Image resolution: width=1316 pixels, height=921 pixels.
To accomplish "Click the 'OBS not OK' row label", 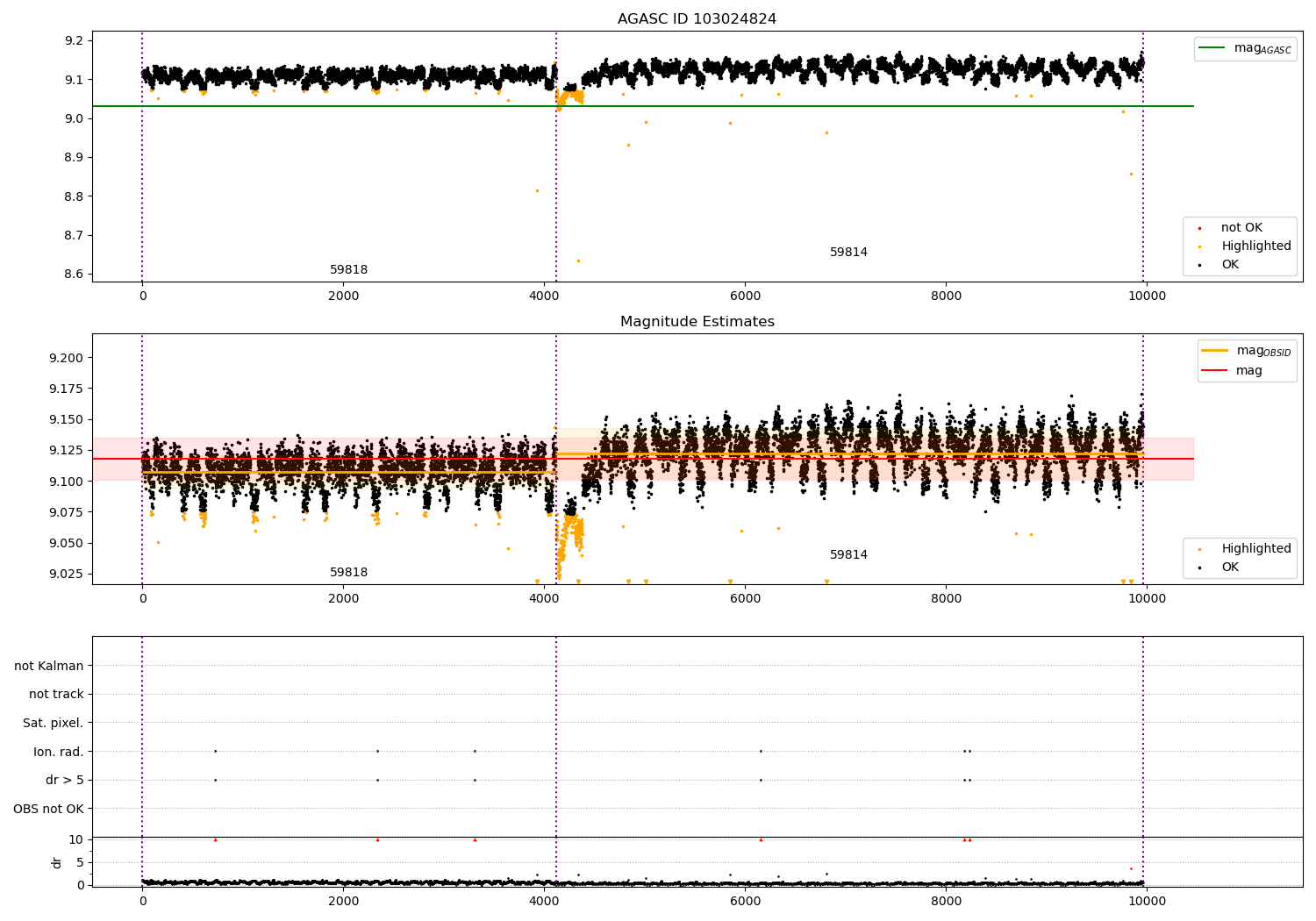I will 48,809.
